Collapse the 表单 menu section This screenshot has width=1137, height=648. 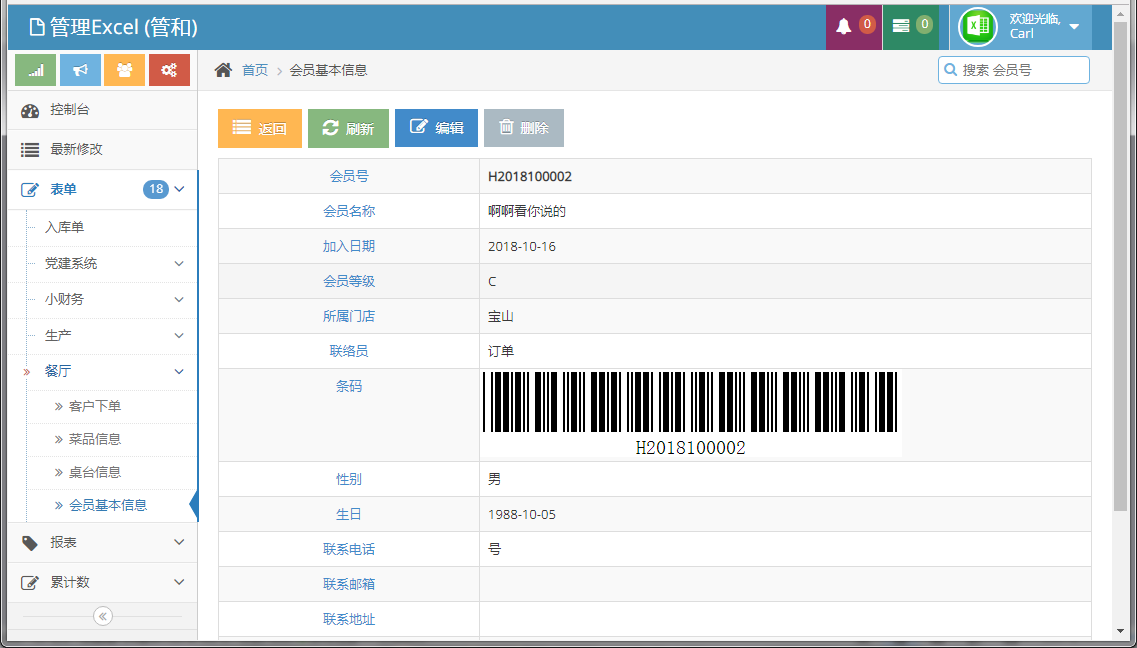click(180, 189)
